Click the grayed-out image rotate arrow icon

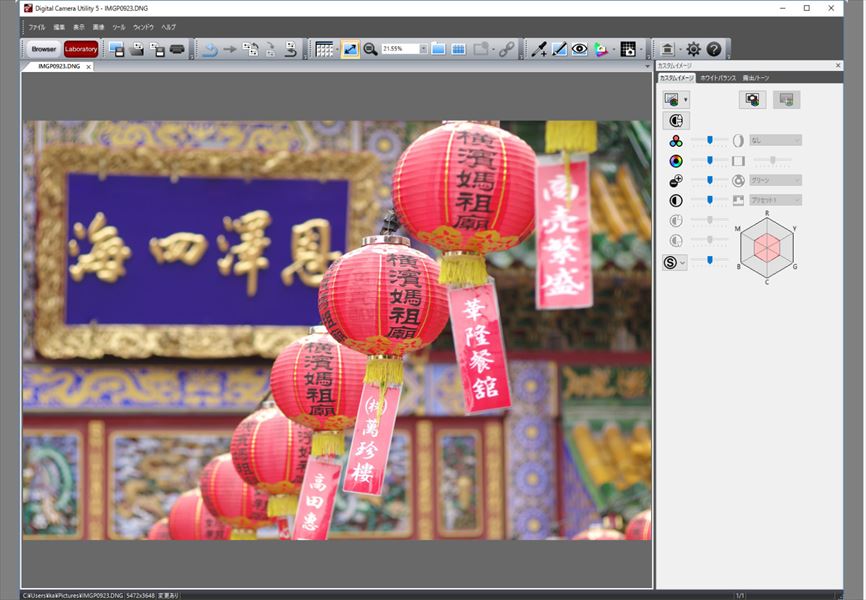click(270, 50)
